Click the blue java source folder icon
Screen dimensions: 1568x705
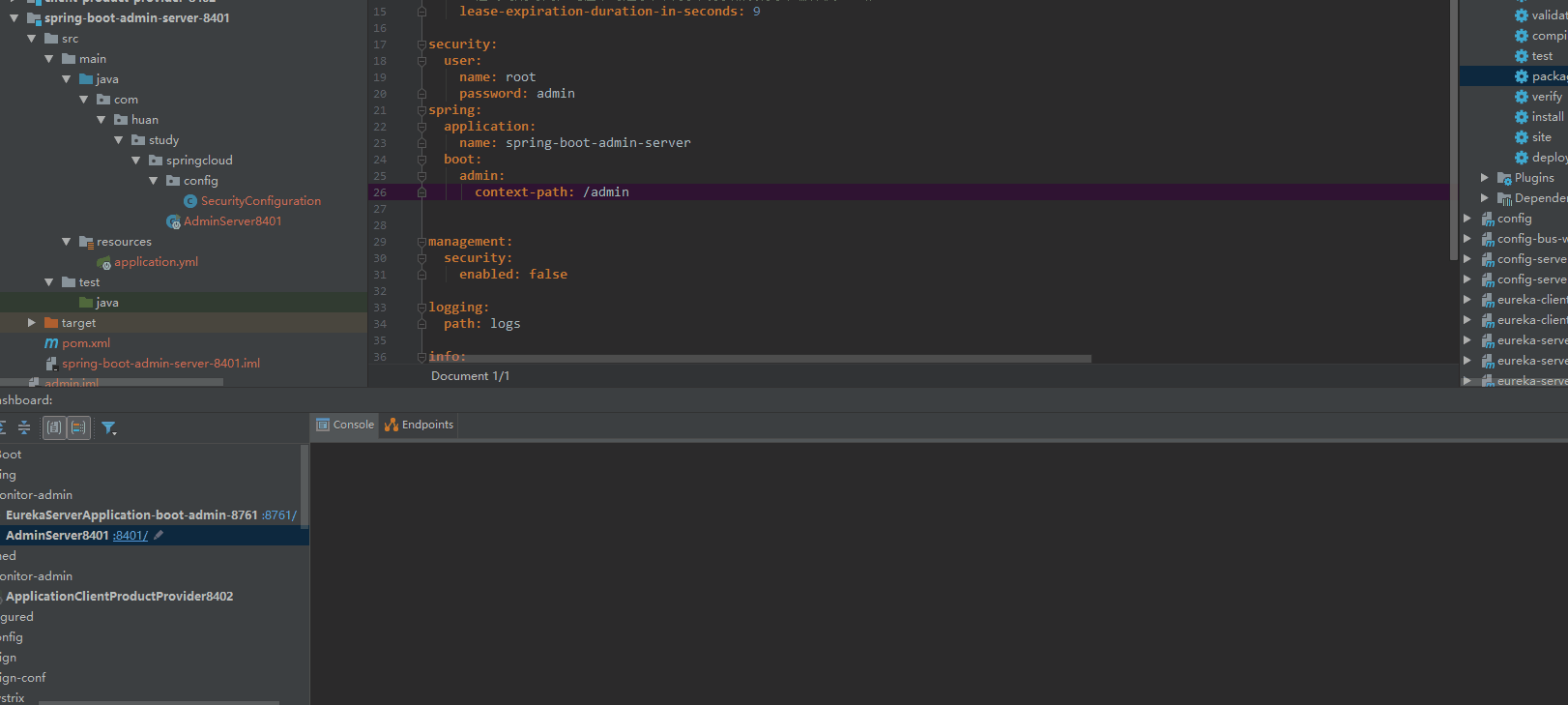pos(86,79)
